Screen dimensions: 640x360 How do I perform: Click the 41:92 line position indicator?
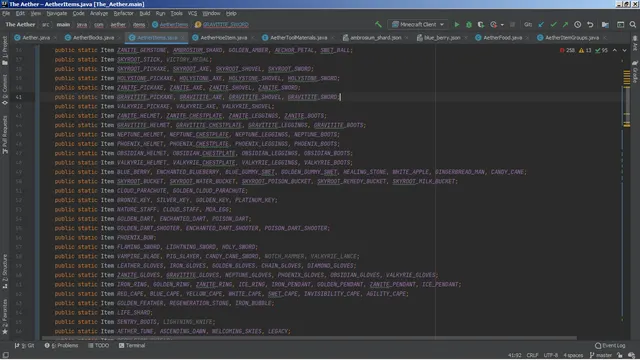click(x=514, y=355)
